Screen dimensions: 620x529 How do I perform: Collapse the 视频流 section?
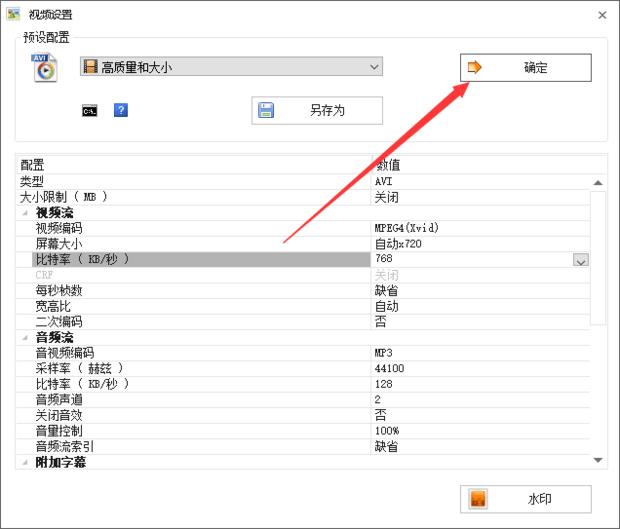pos(24,213)
